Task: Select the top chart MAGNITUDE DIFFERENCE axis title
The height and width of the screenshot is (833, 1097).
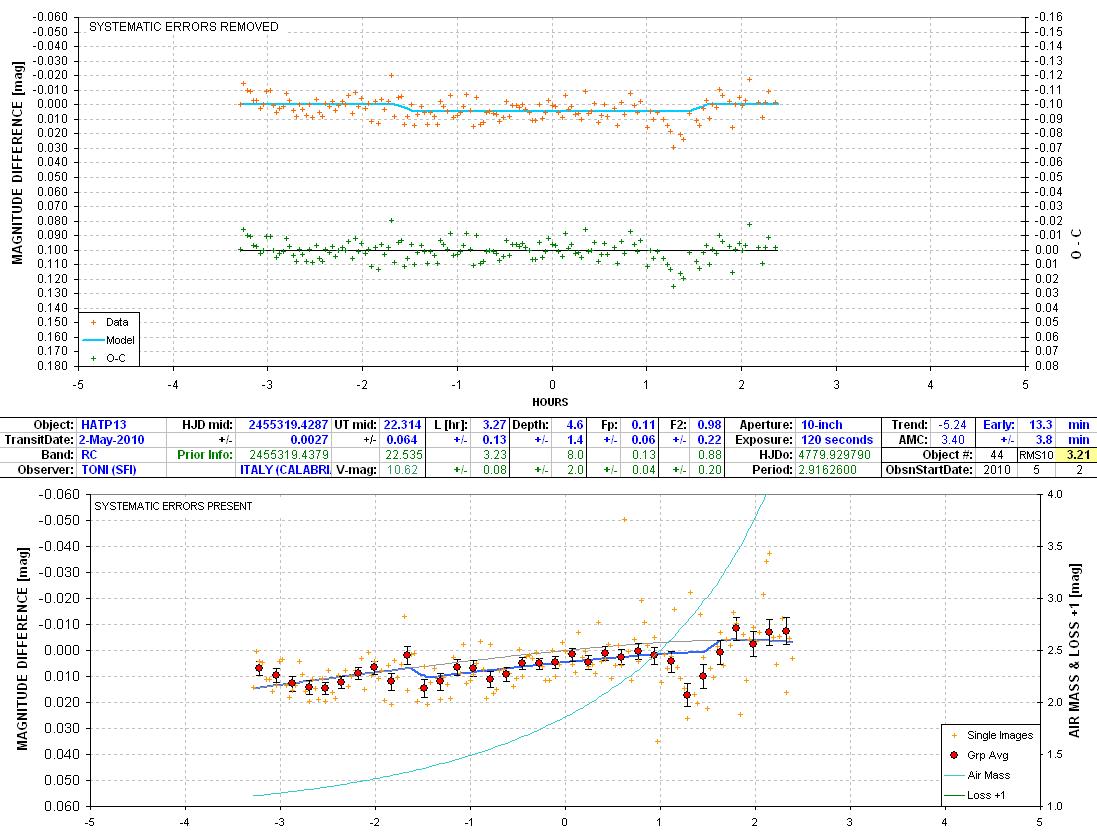Action: [18, 163]
